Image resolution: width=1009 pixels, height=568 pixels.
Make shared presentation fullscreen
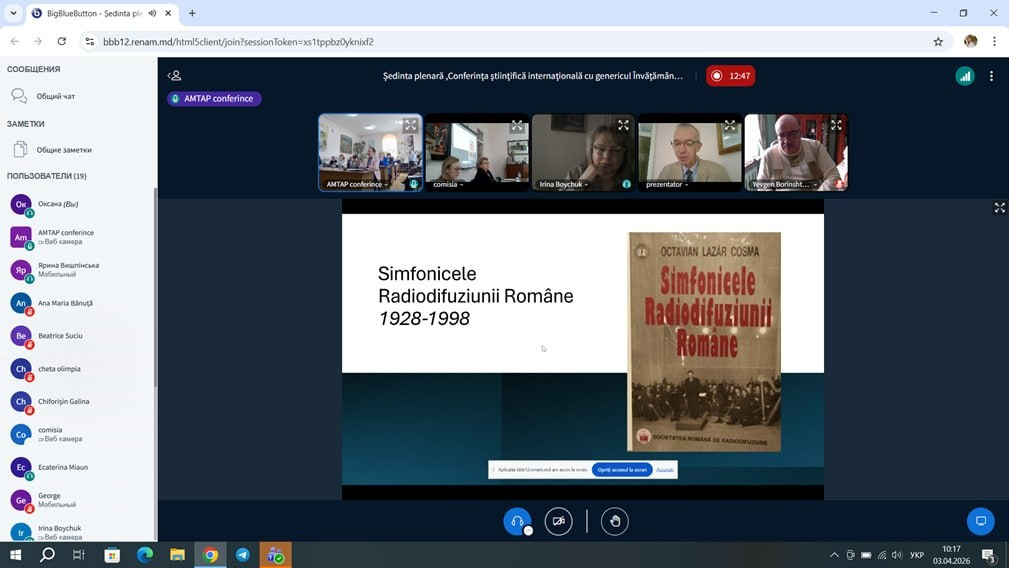point(999,208)
